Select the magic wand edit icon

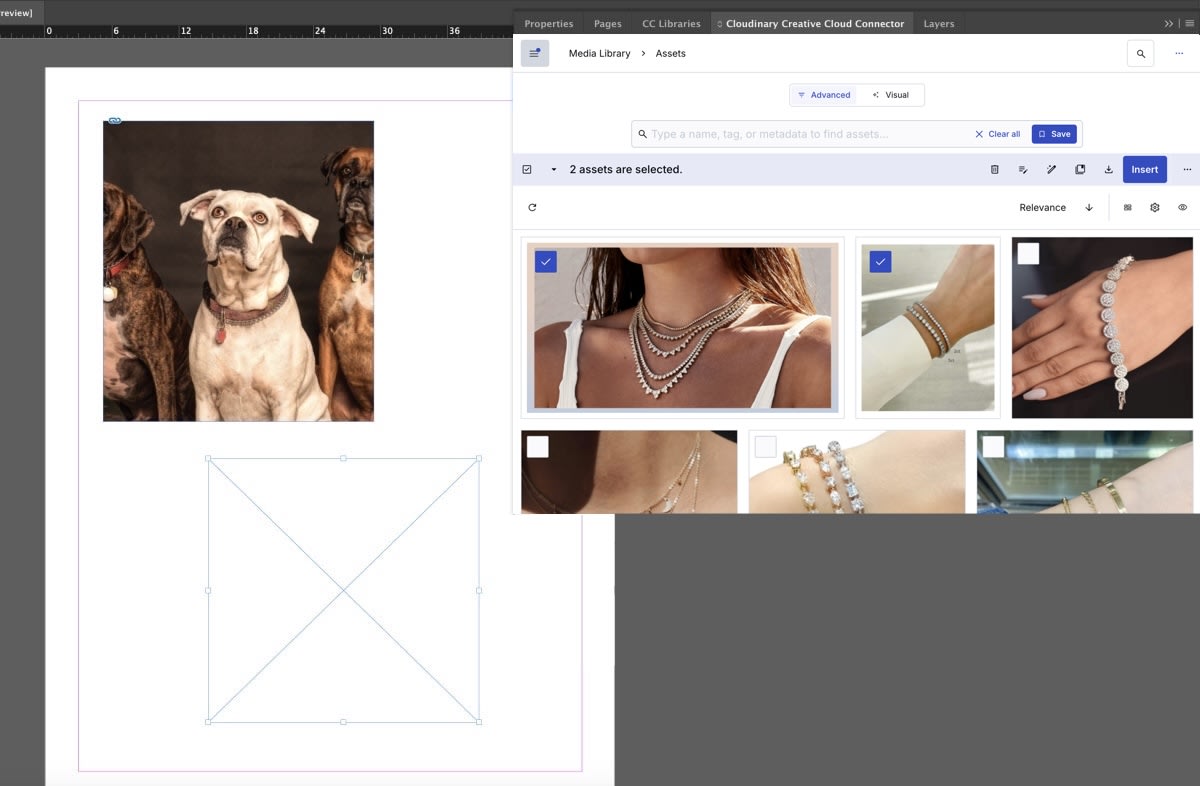(x=1051, y=169)
